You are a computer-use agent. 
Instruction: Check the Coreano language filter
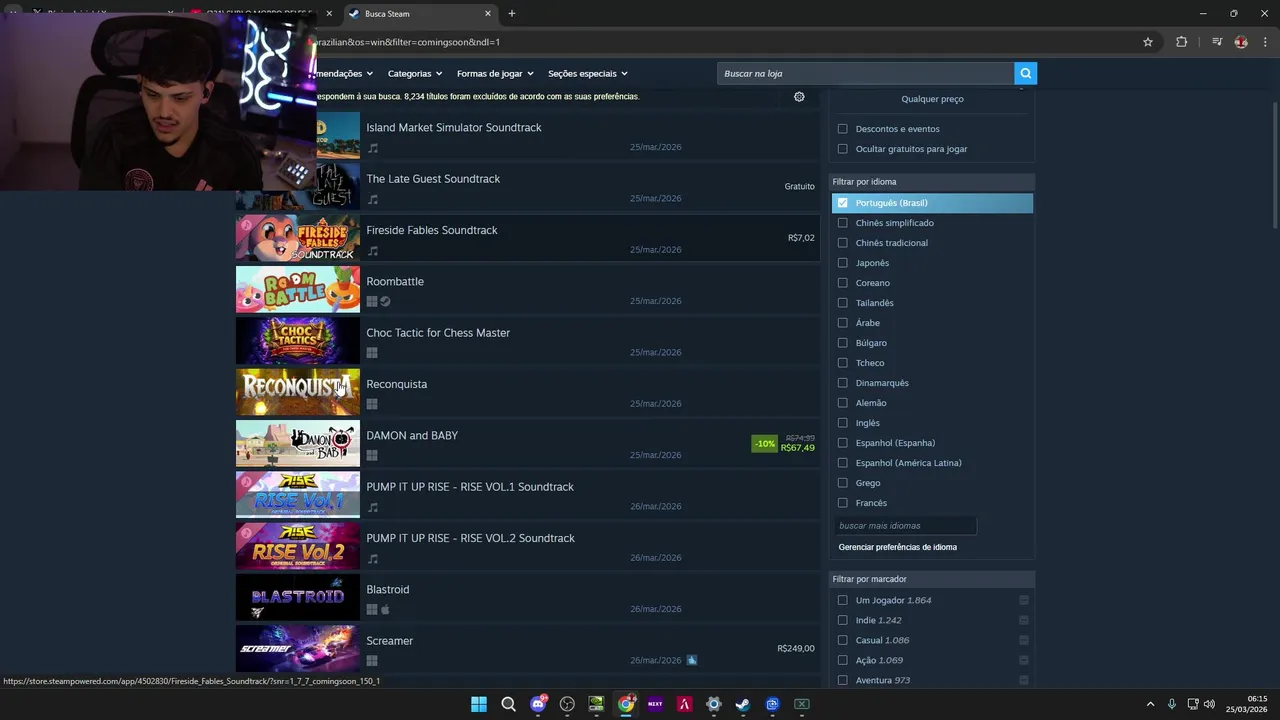click(842, 283)
